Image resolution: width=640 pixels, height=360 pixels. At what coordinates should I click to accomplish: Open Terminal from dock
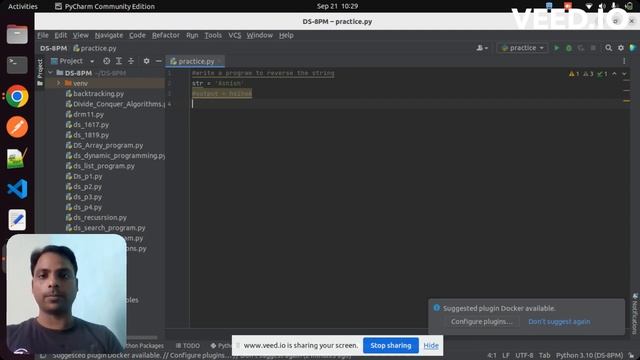[17, 64]
